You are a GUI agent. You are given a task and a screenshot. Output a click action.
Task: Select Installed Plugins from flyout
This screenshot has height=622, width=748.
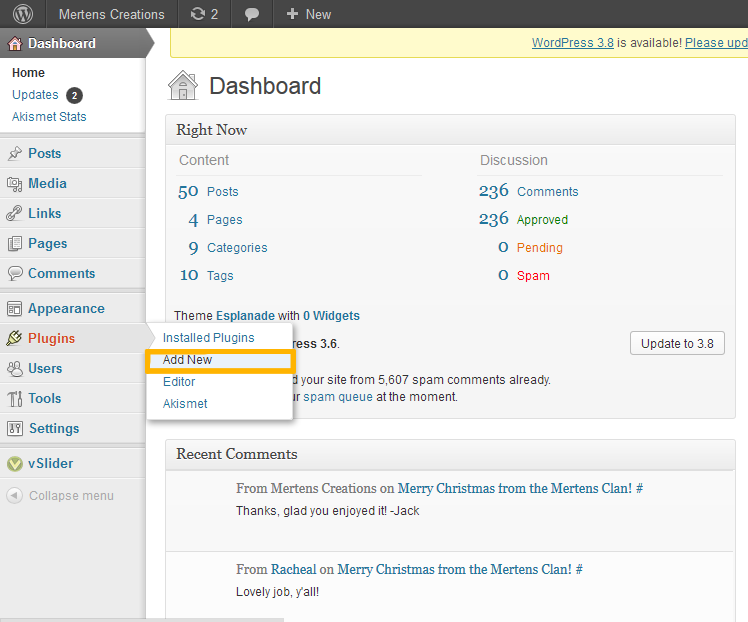(208, 338)
